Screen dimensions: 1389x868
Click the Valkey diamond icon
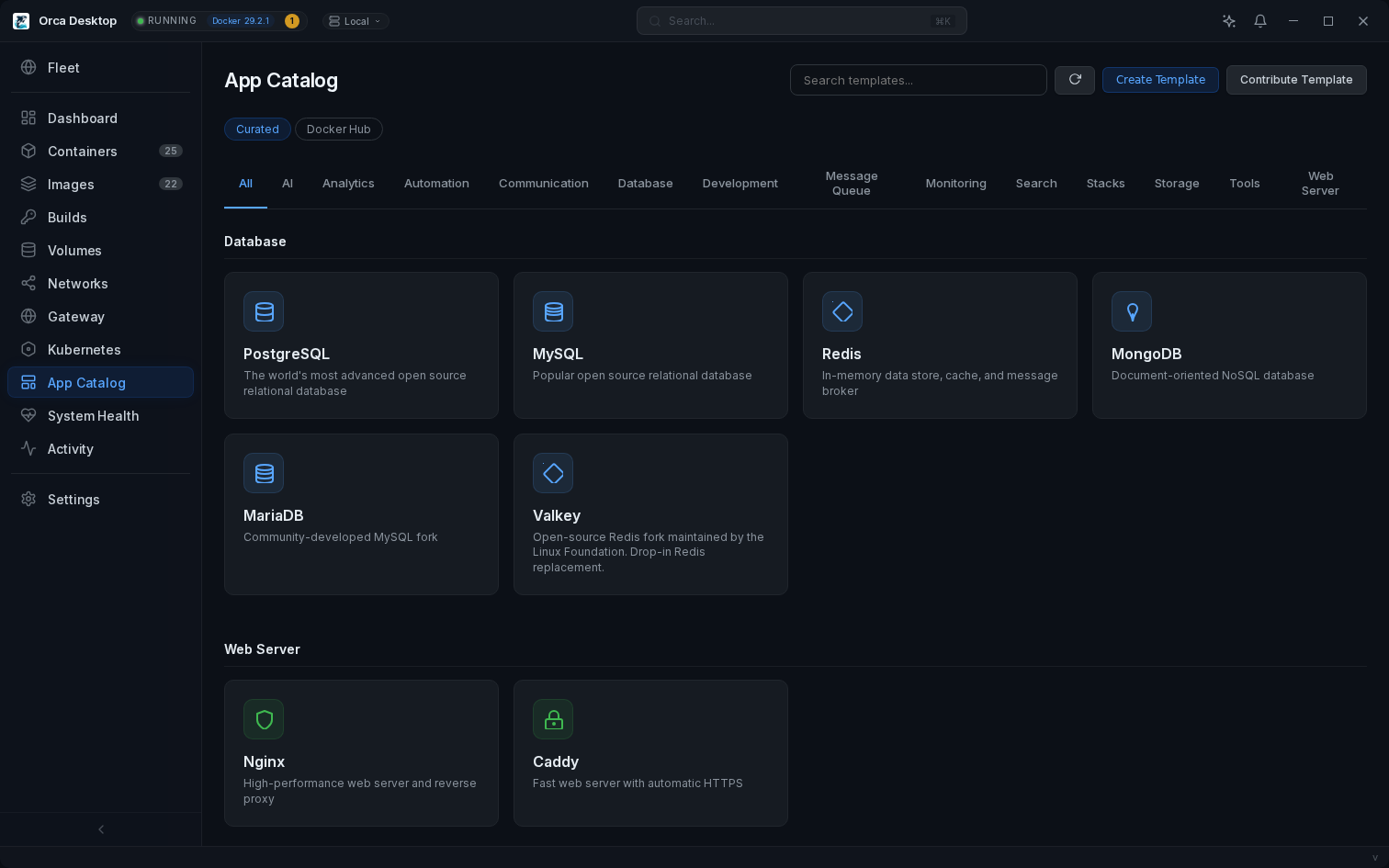click(x=553, y=473)
